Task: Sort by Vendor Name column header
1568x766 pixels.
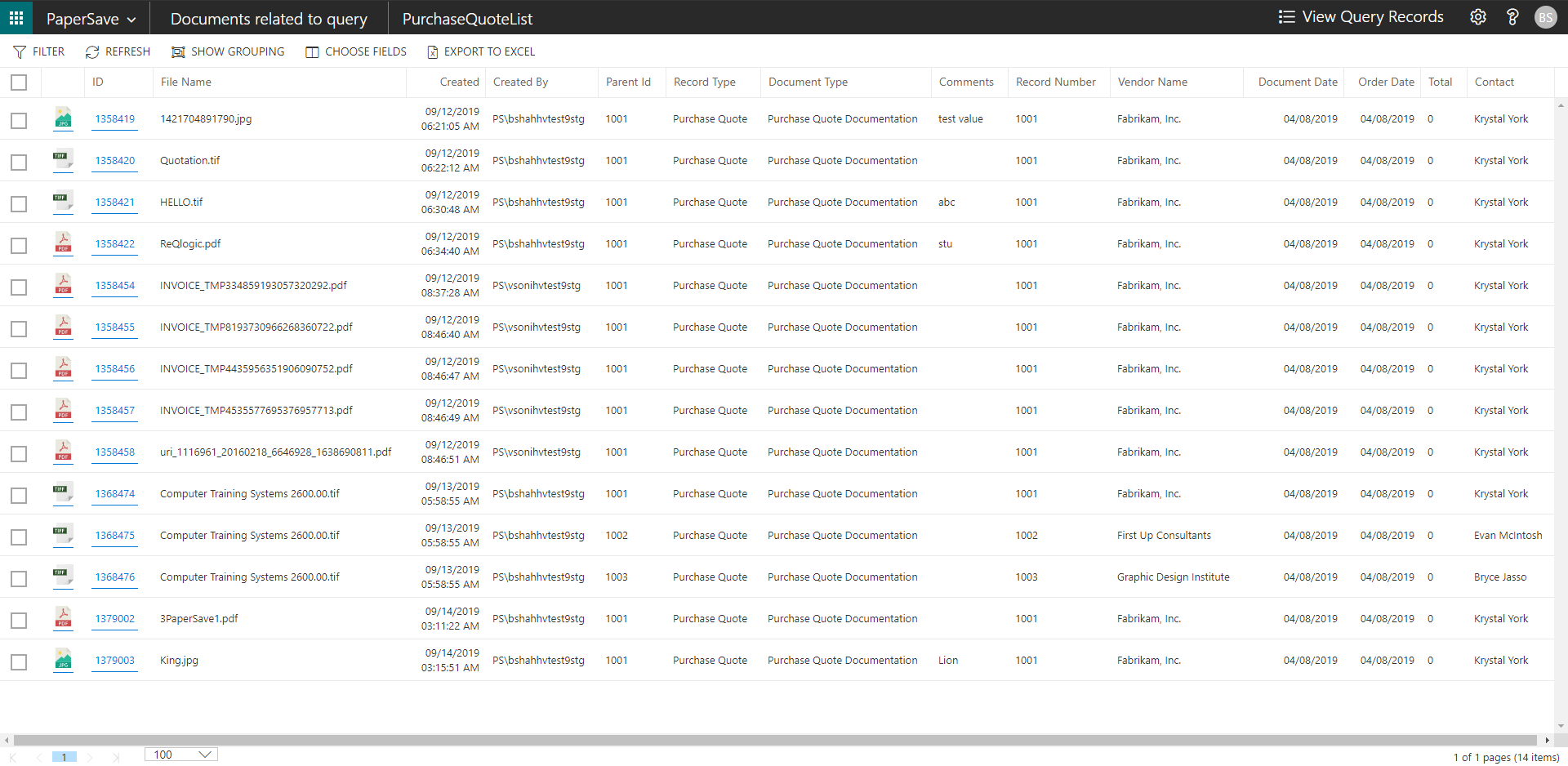Action: pyautogui.click(x=1152, y=82)
